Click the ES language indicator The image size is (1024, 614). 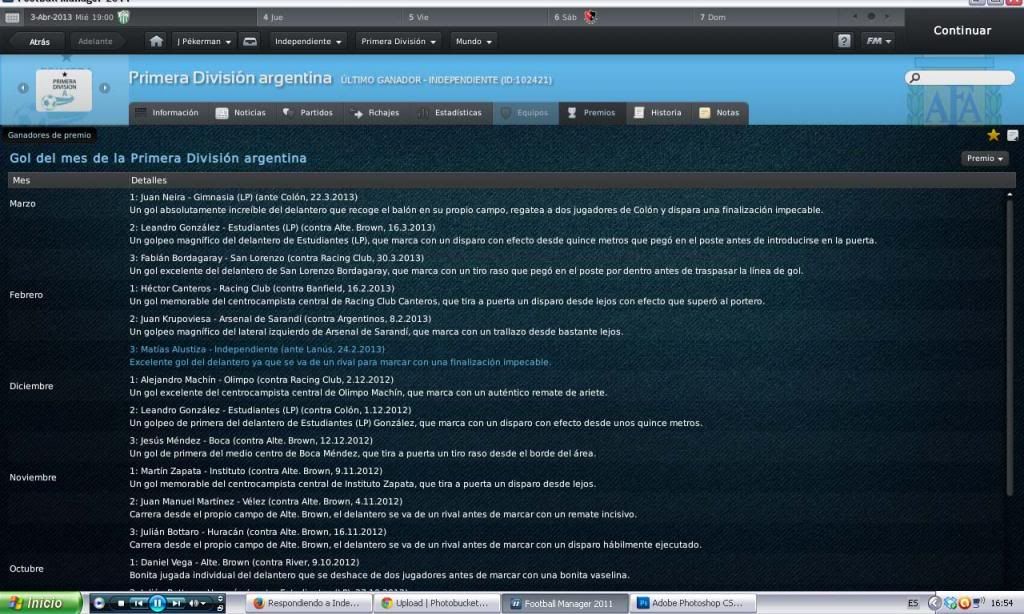click(x=912, y=604)
